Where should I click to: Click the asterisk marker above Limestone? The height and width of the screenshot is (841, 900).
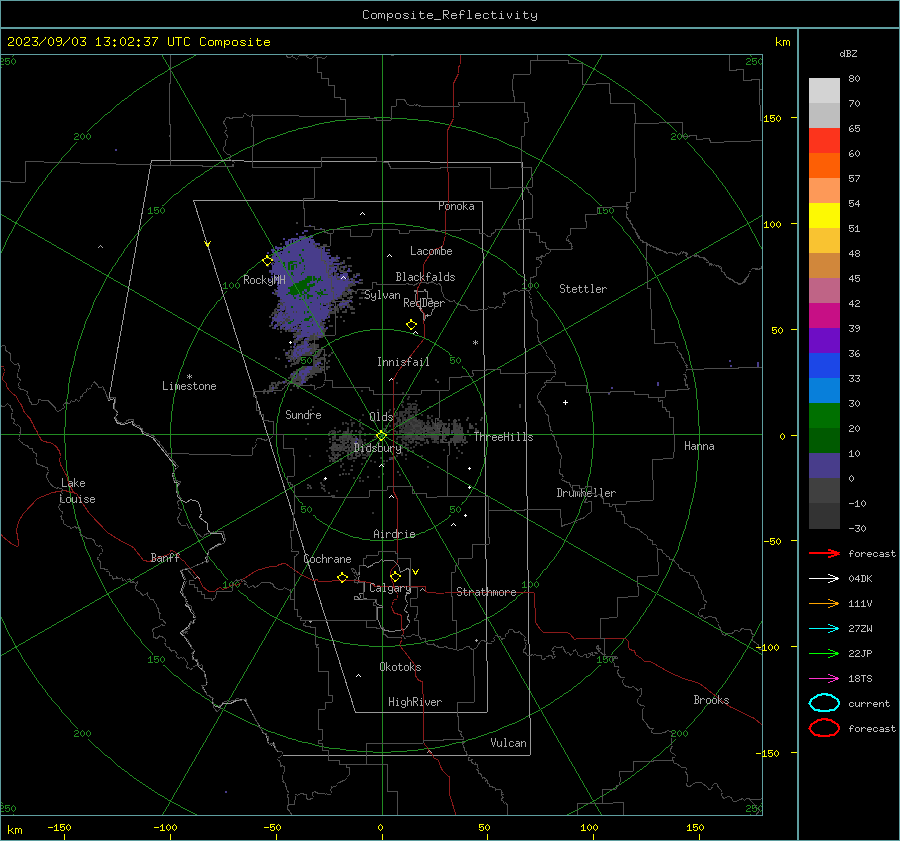(189, 377)
